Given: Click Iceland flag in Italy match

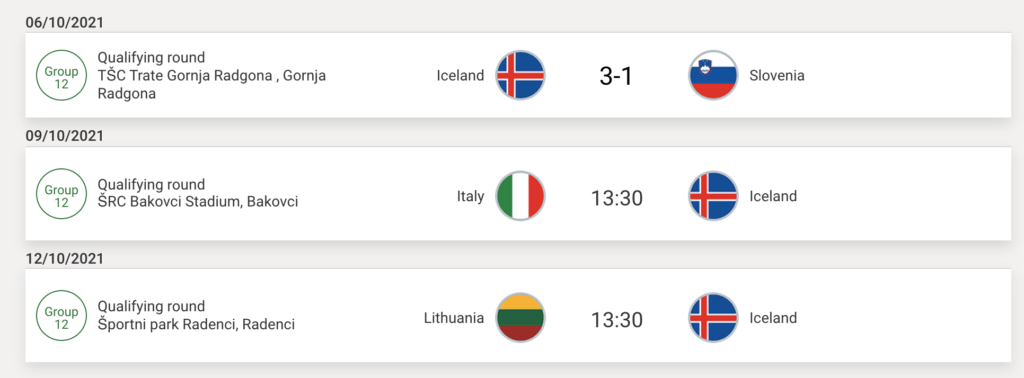Looking at the screenshot, I should click(713, 196).
